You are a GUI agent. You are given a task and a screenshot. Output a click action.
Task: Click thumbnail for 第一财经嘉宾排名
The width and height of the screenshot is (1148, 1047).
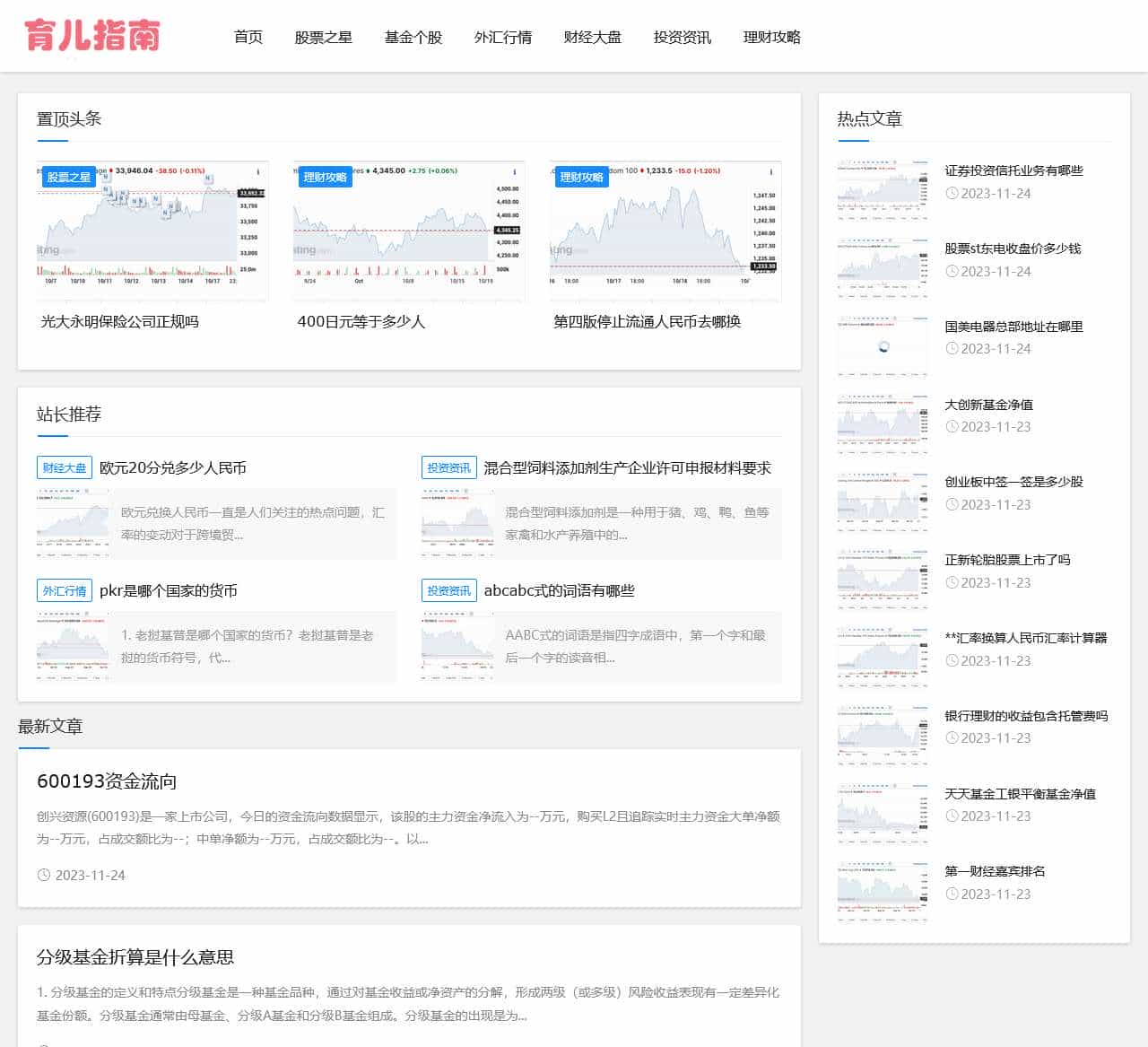coord(883,890)
